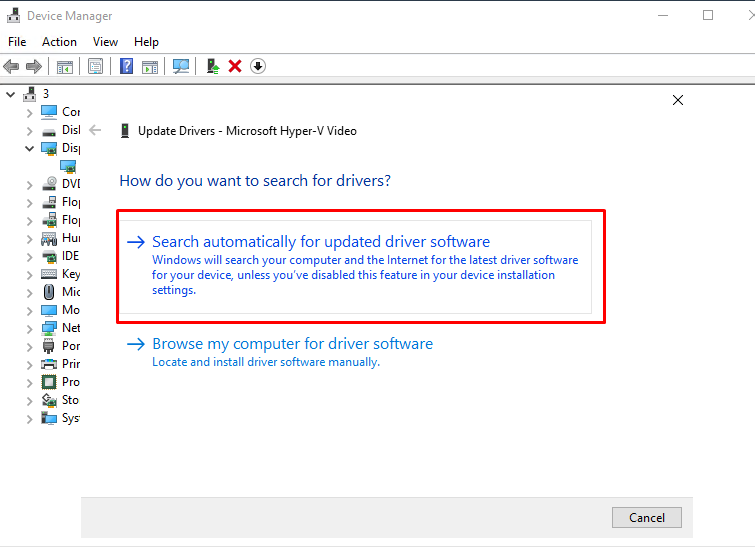
Task: Select the Human Interface Devices tree icon
Action: pos(49,238)
